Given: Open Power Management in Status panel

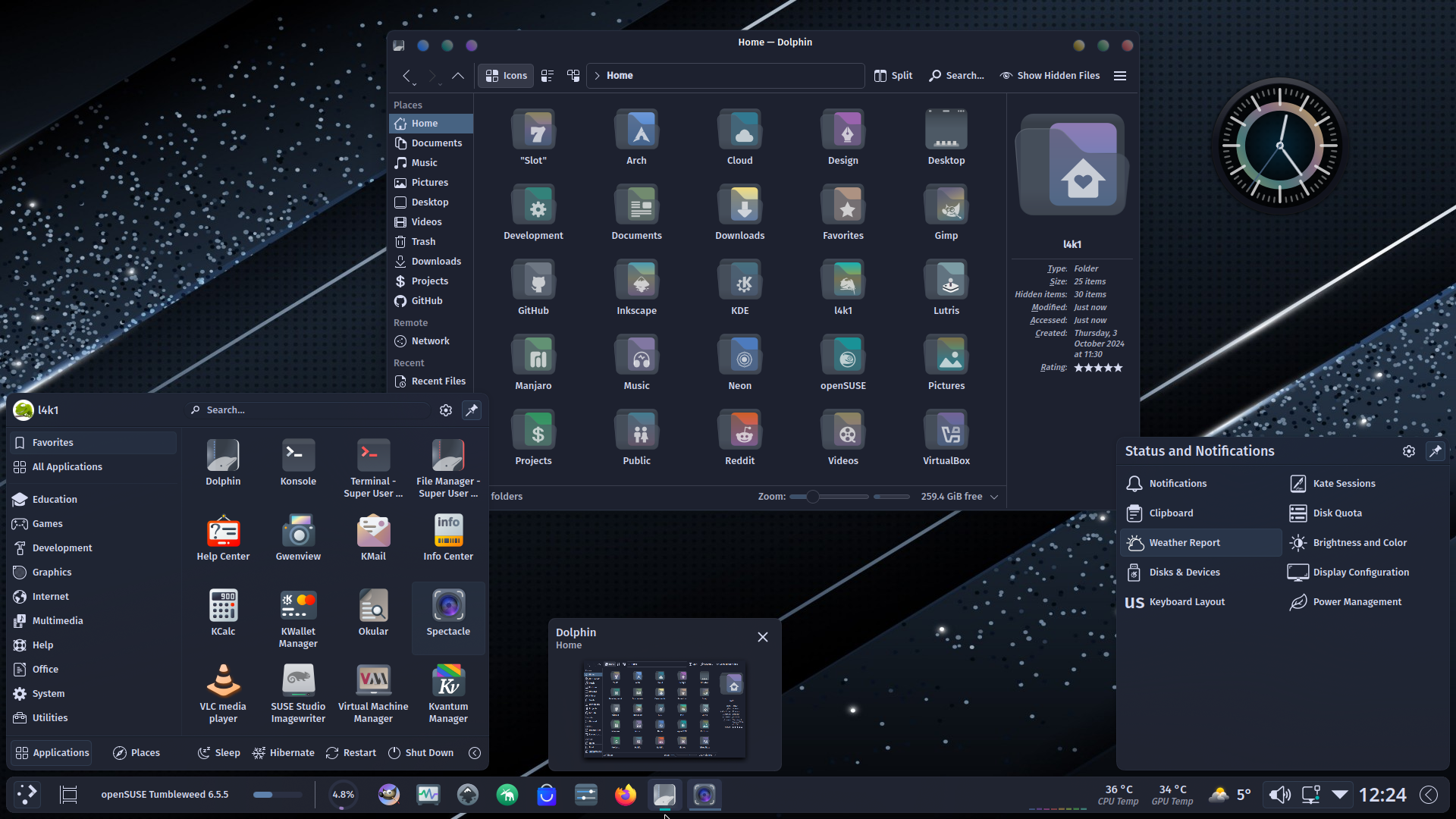Looking at the screenshot, I should tap(1357, 602).
